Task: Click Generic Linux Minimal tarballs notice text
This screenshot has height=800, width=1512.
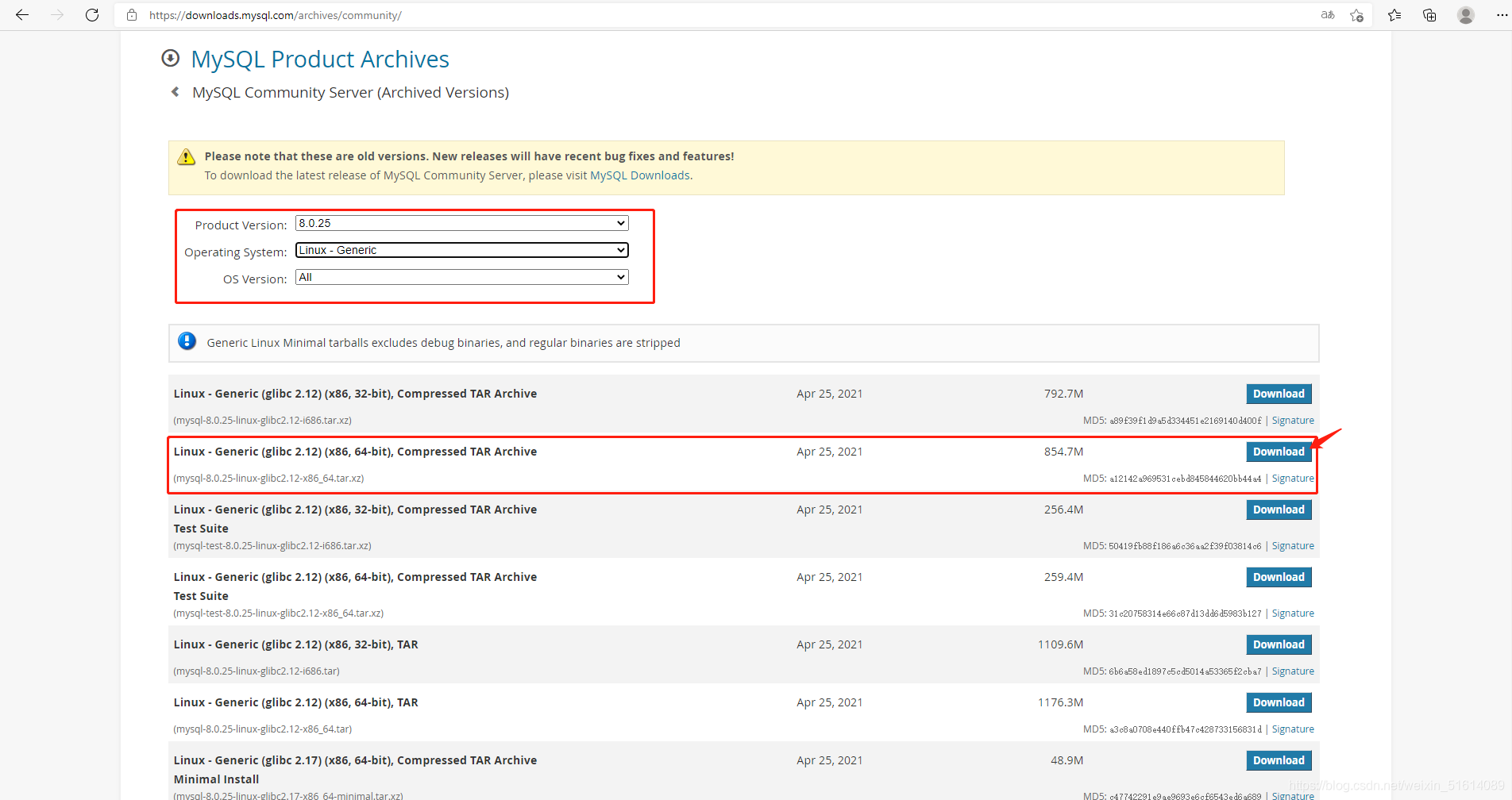Action: pos(443,343)
